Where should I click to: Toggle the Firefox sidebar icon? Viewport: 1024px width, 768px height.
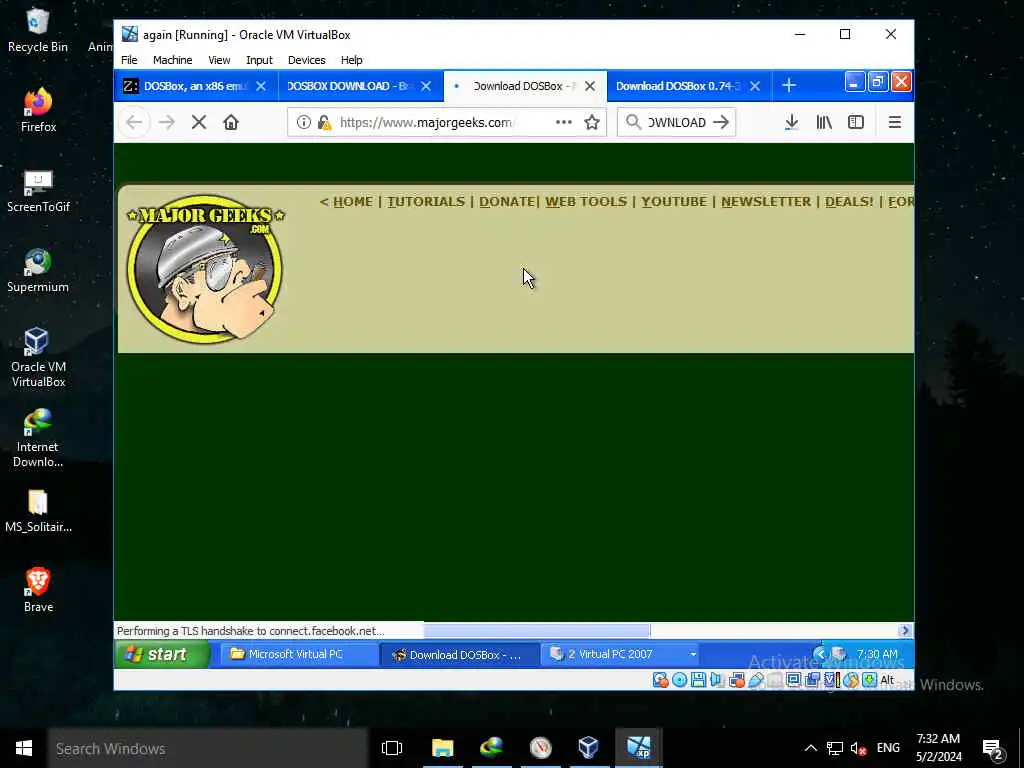tap(856, 122)
